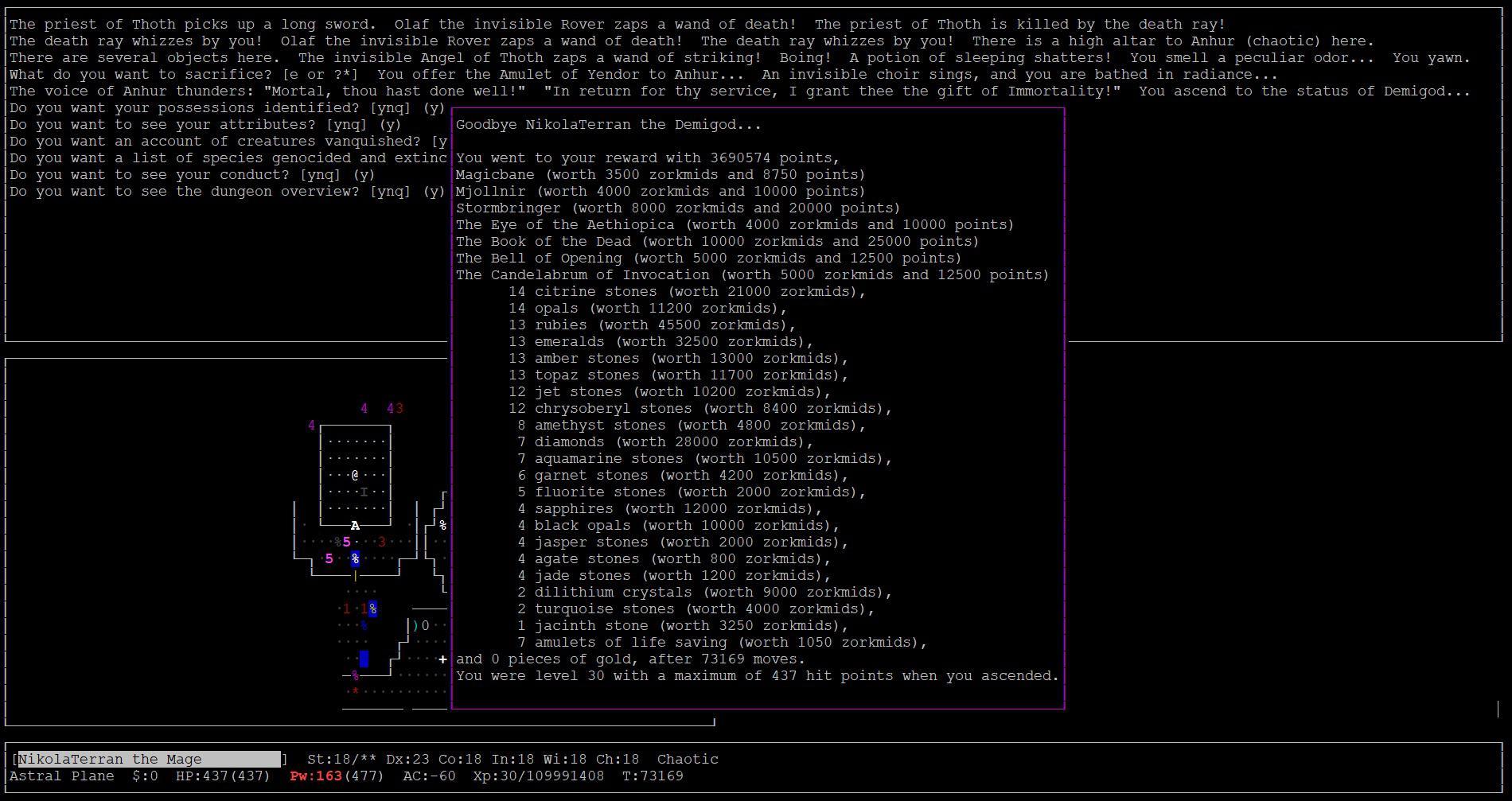
Task: Click the gray I remembered-monster marker
Action: [x=364, y=492]
